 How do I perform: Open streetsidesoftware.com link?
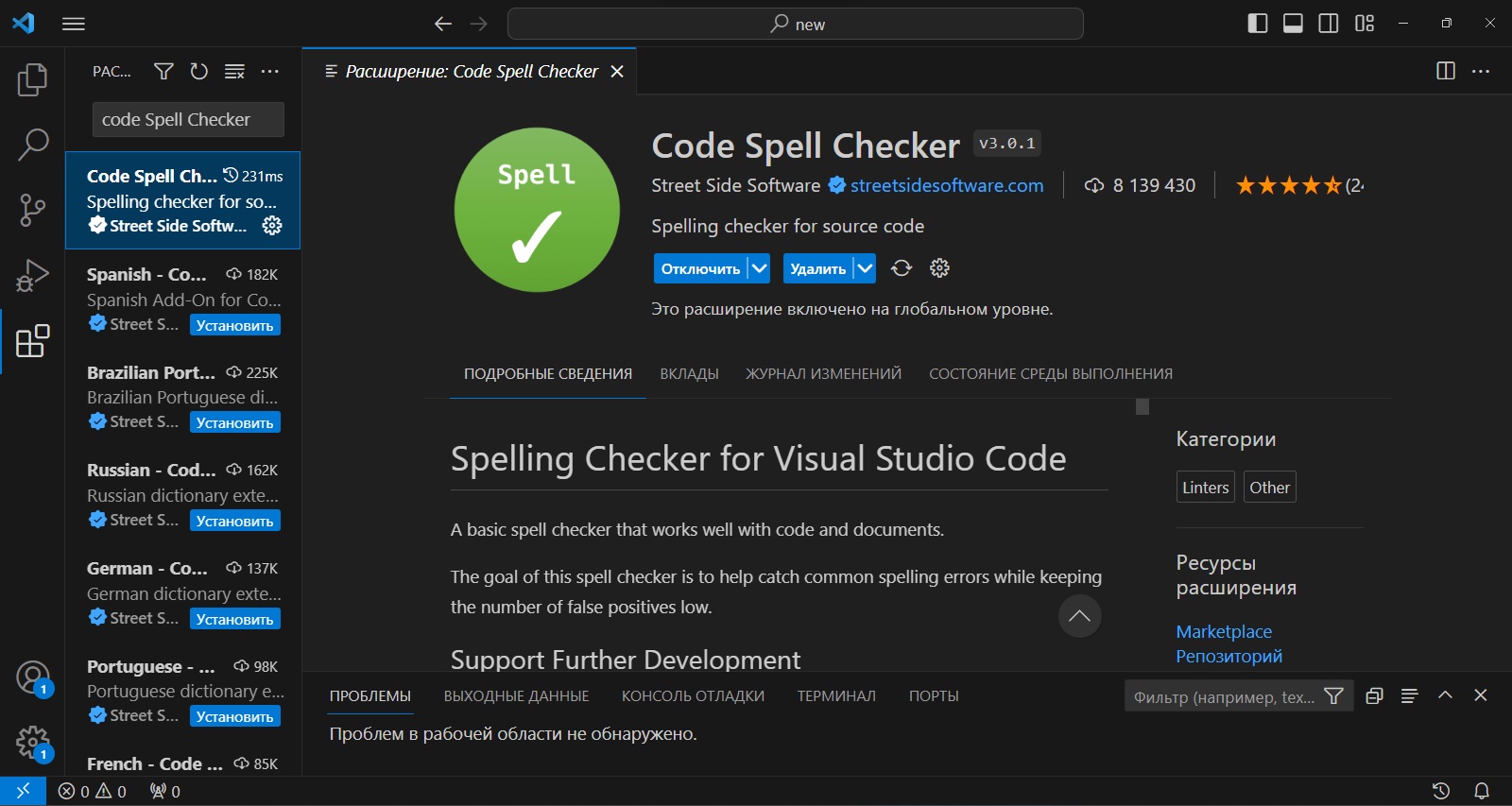947,185
